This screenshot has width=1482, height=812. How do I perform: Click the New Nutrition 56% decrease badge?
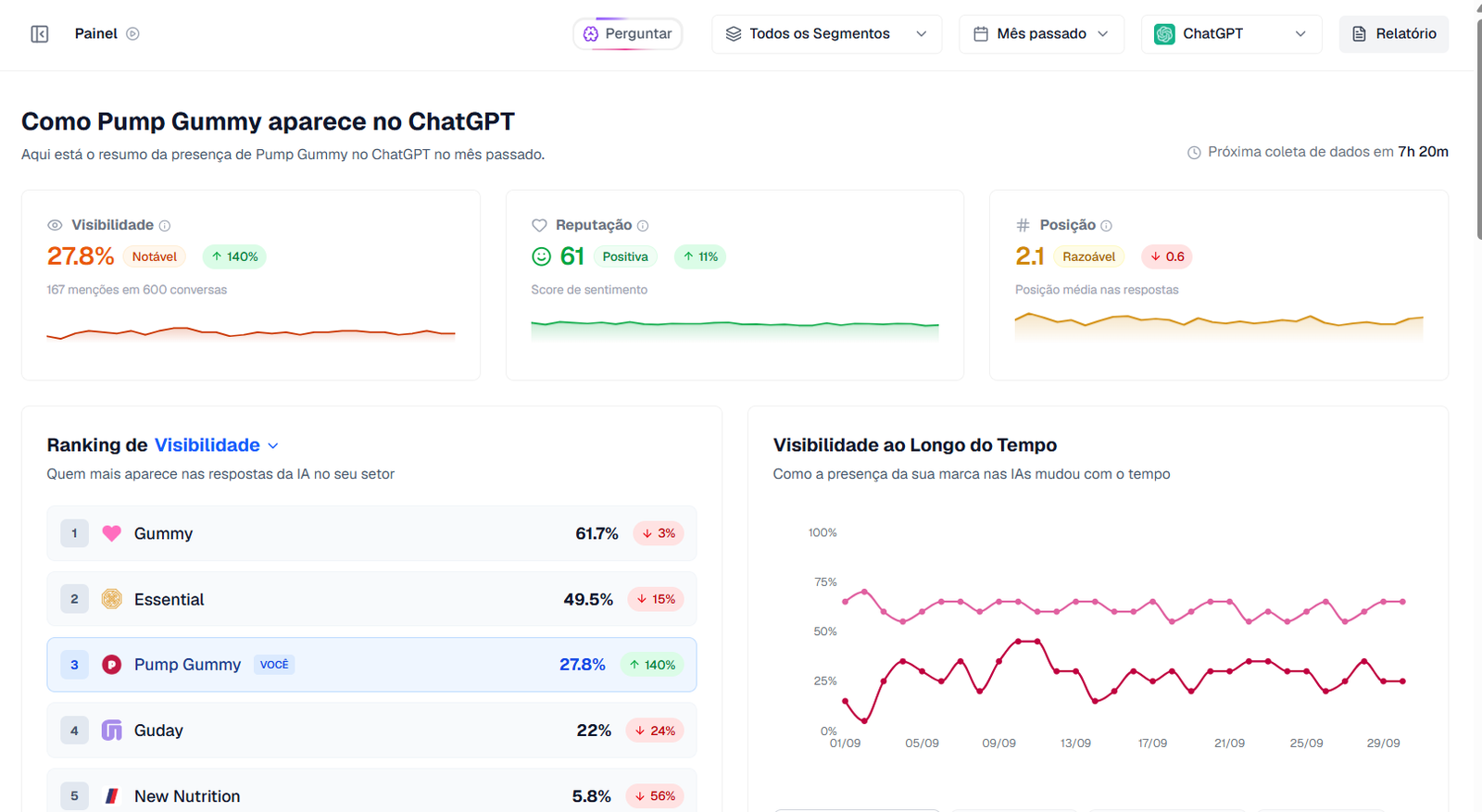pyautogui.click(x=655, y=796)
